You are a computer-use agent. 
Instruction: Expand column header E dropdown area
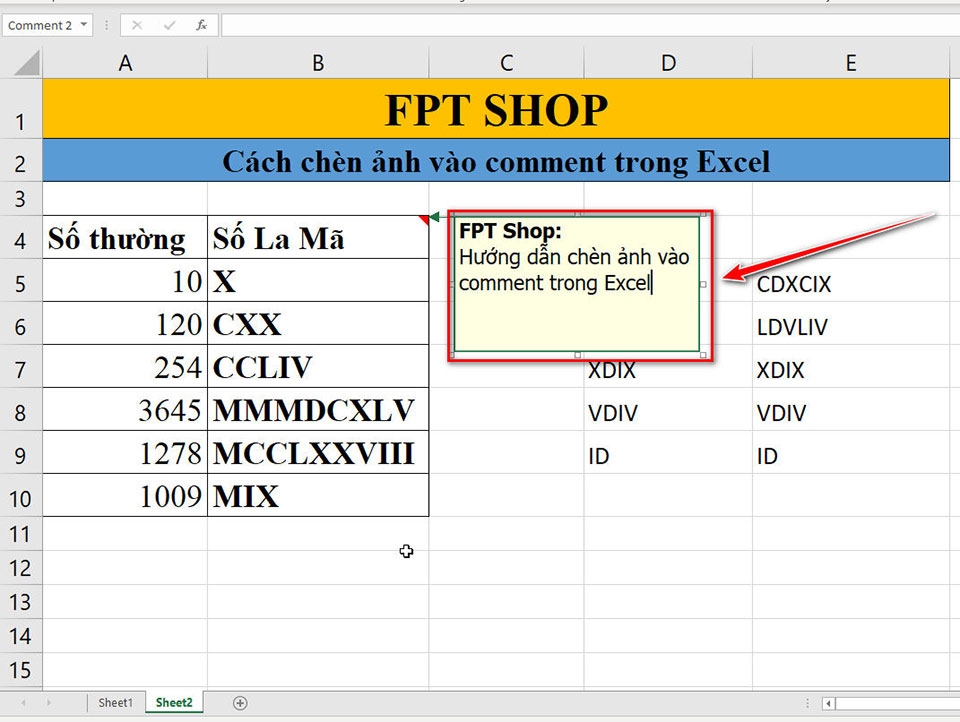click(x=850, y=62)
